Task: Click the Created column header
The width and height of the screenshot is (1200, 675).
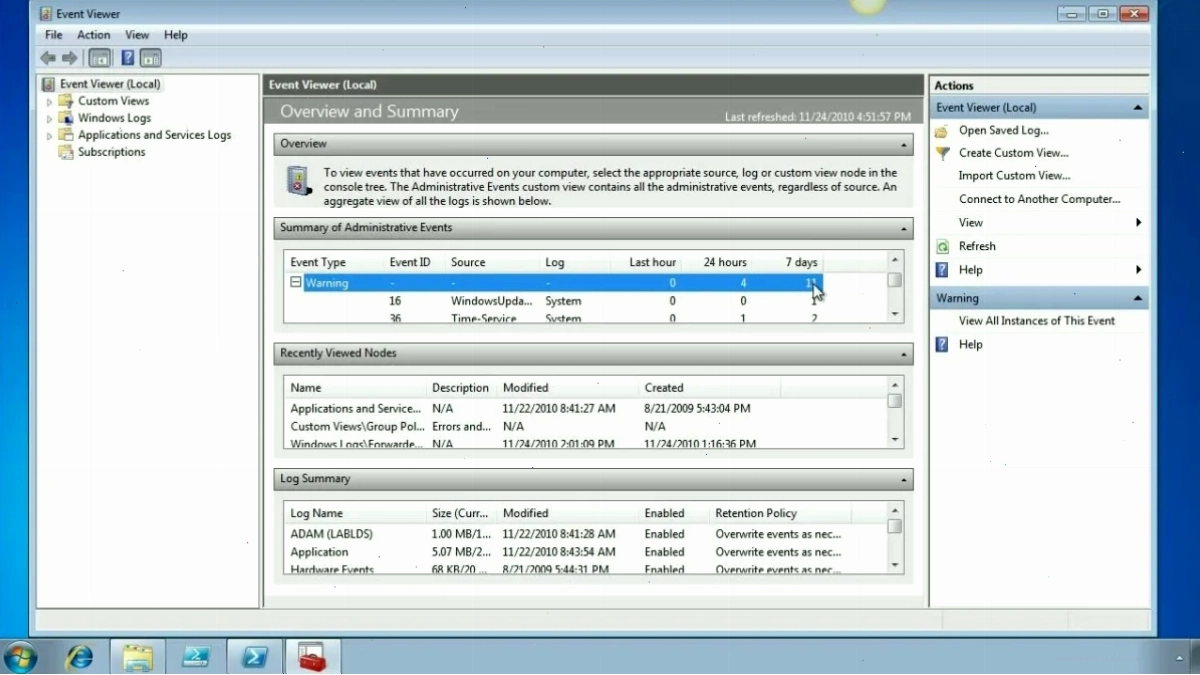Action: [664, 388]
